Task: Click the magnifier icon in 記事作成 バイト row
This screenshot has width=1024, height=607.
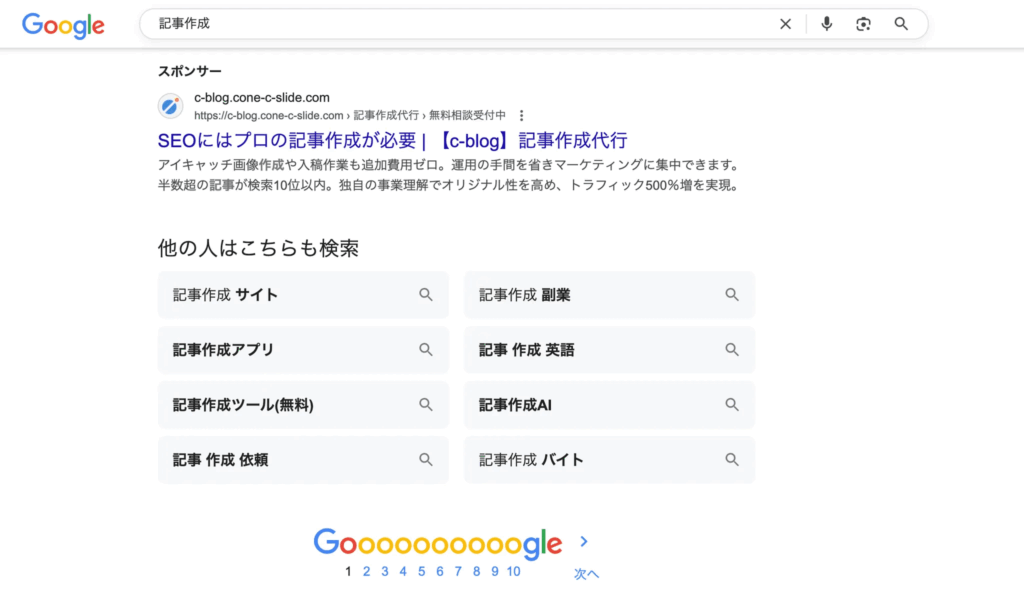Action: (x=732, y=459)
